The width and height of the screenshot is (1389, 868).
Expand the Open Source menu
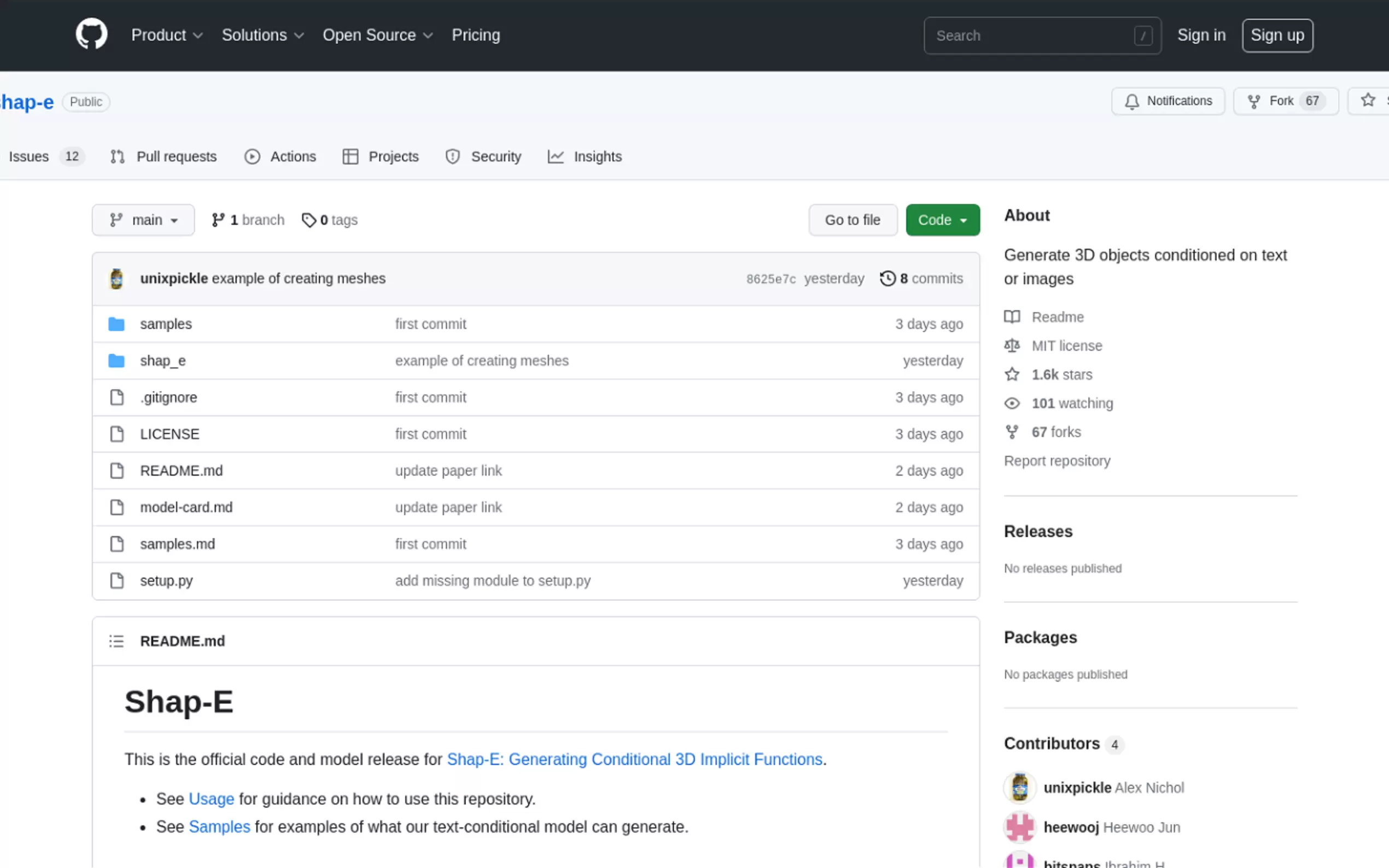(377, 35)
